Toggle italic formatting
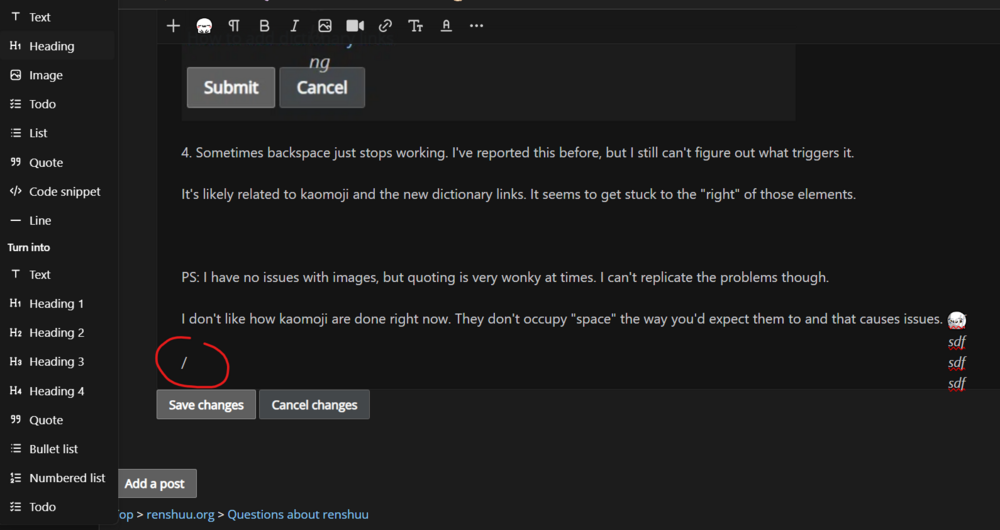 294,26
